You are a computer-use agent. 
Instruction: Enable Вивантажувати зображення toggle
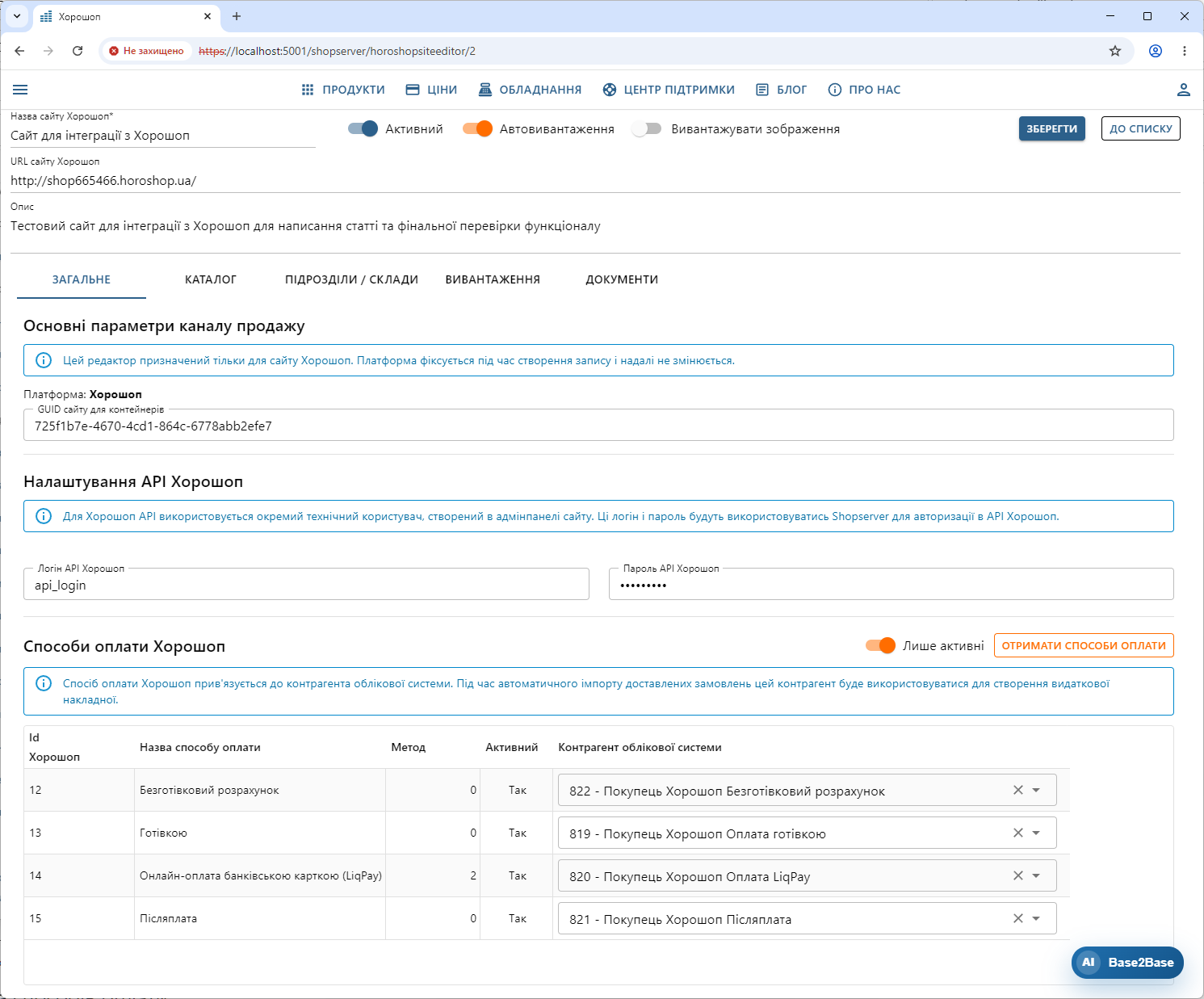pyautogui.click(x=647, y=128)
